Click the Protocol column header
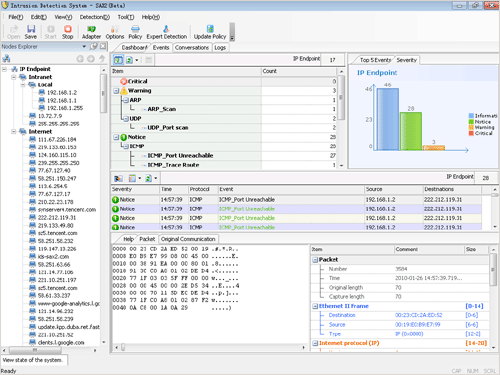 click(203, 189)
